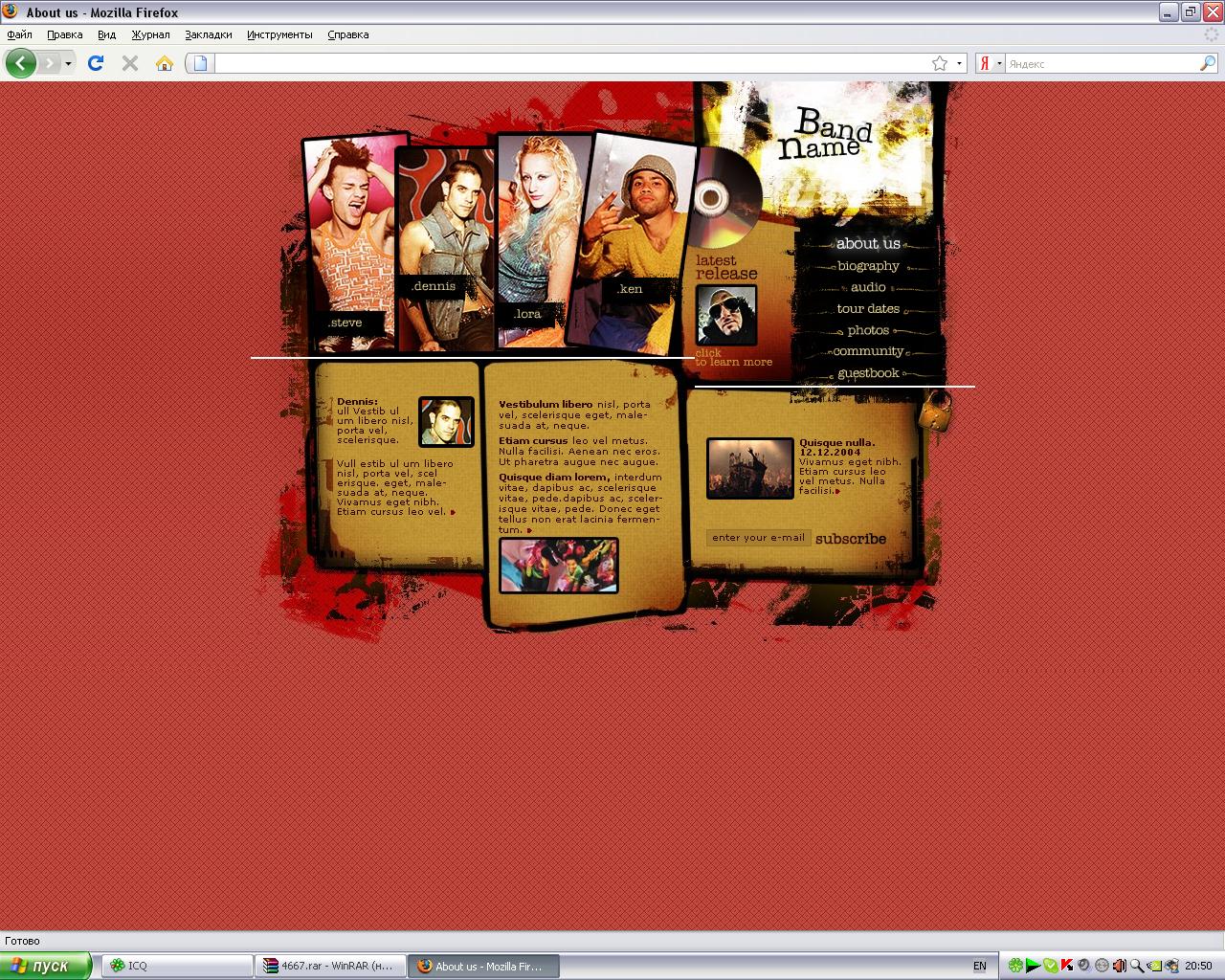The image size is (1225, 980).
Task: Open the Инструменты menu
Action: (279, 34)
